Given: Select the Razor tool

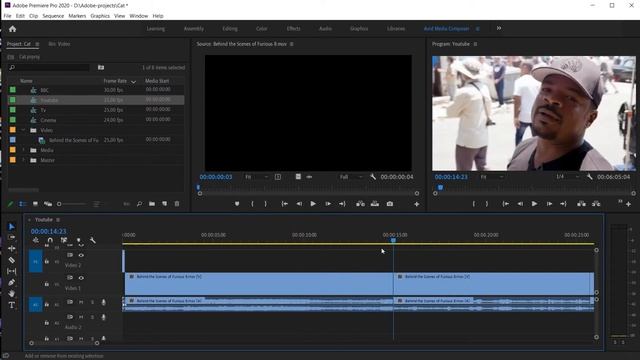Looking at the screenshot, I should pyautogui.click(x=11, y=260).
